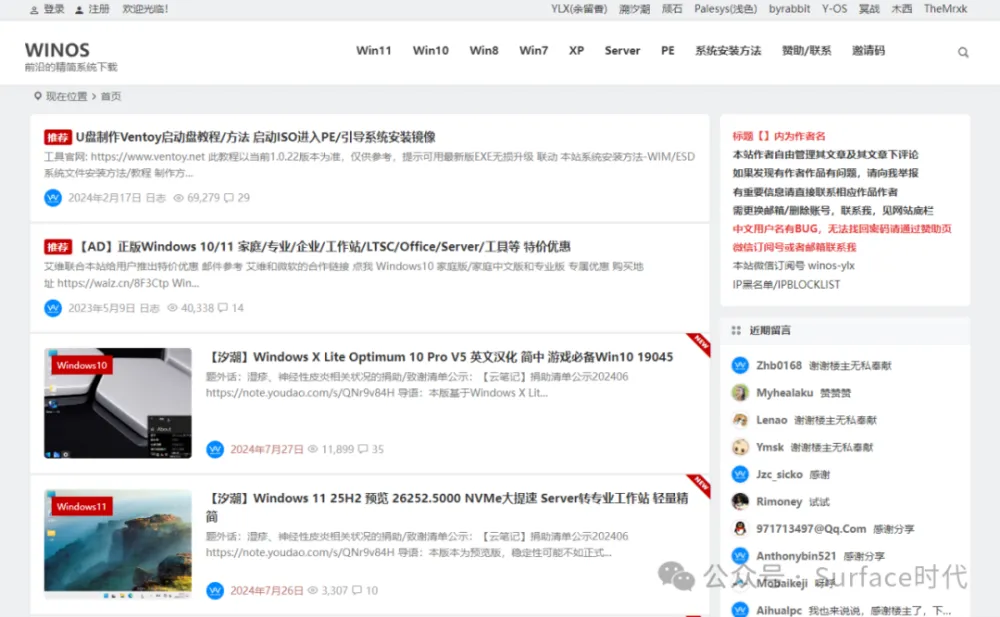This screenshot has height=617, width=1000.
Task: Open the Windows11 mountain thumbnail
Action: point(118,544)
